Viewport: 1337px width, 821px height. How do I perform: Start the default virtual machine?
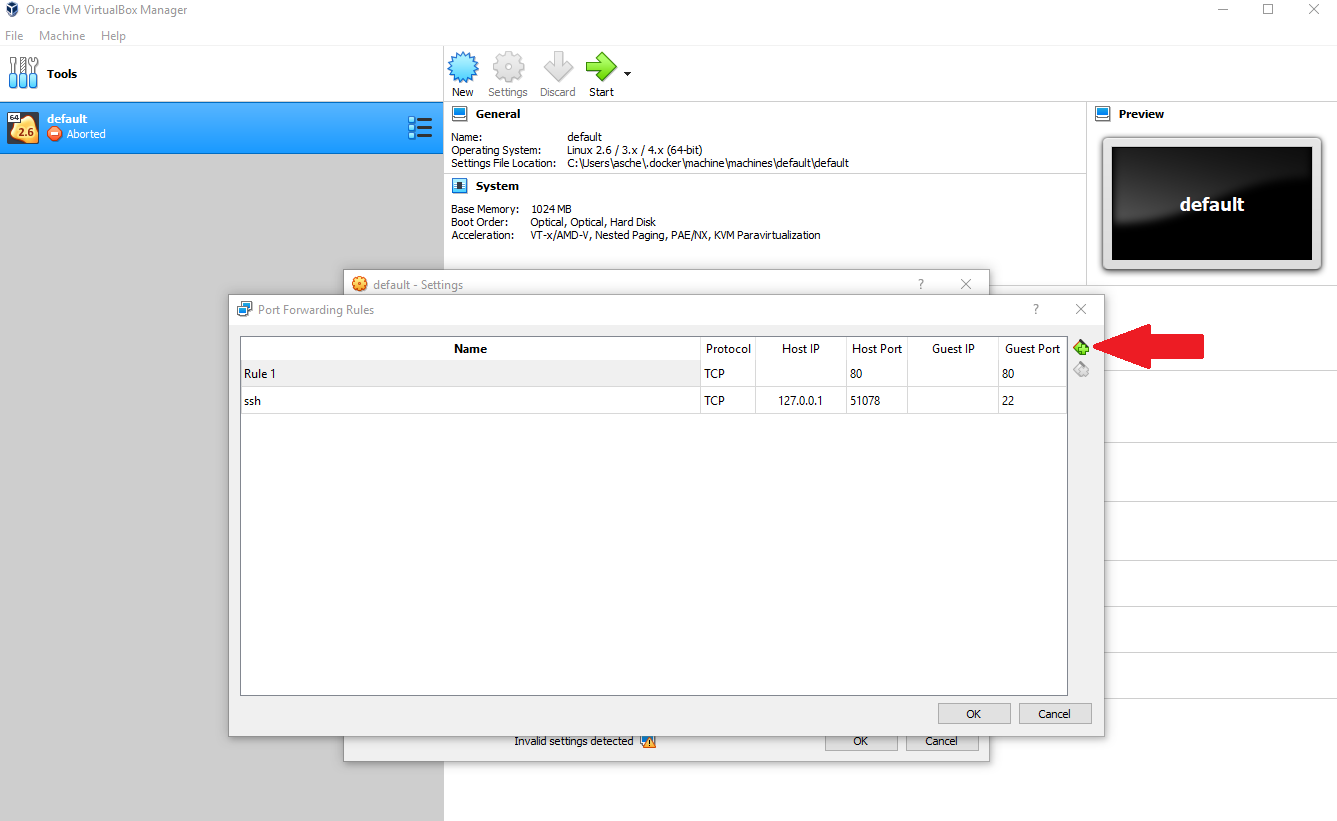pos(601,75)
